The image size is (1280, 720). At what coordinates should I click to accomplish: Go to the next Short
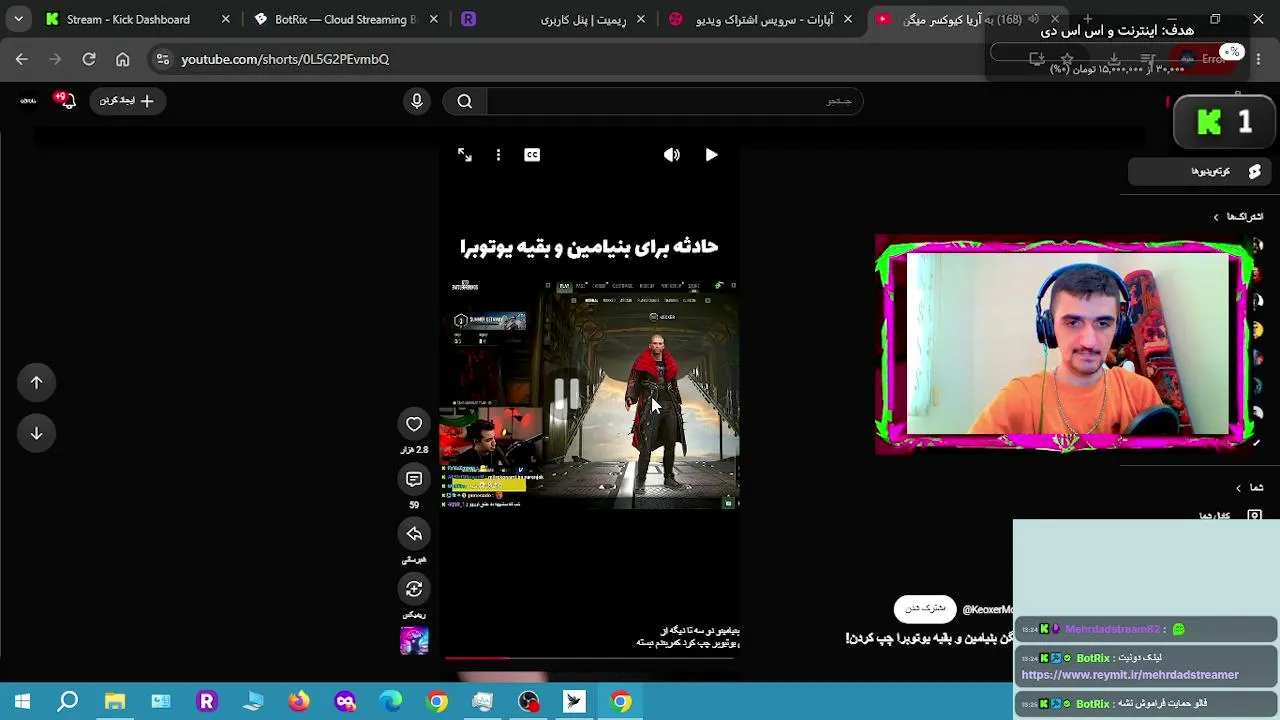click(x=36, y=433)
